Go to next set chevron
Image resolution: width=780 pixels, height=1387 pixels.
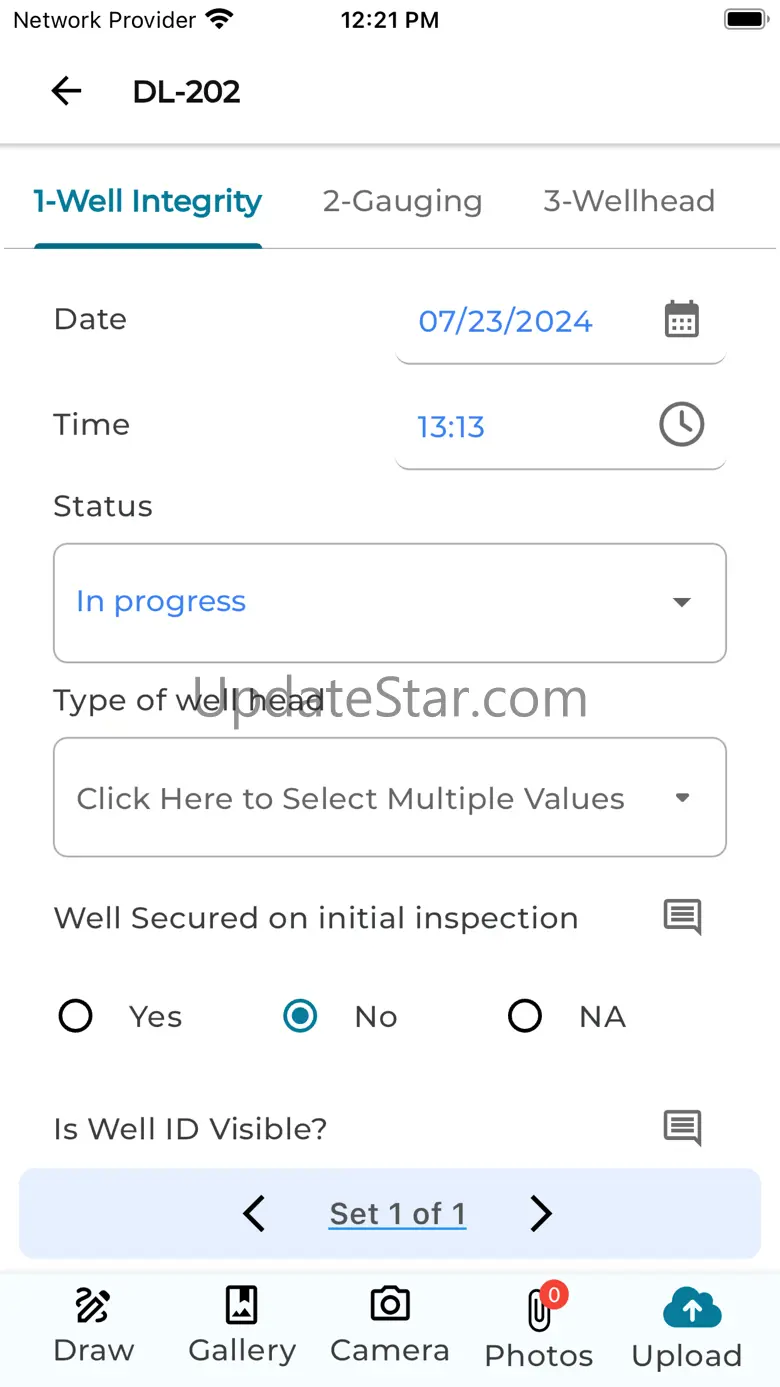[540, 1213]
